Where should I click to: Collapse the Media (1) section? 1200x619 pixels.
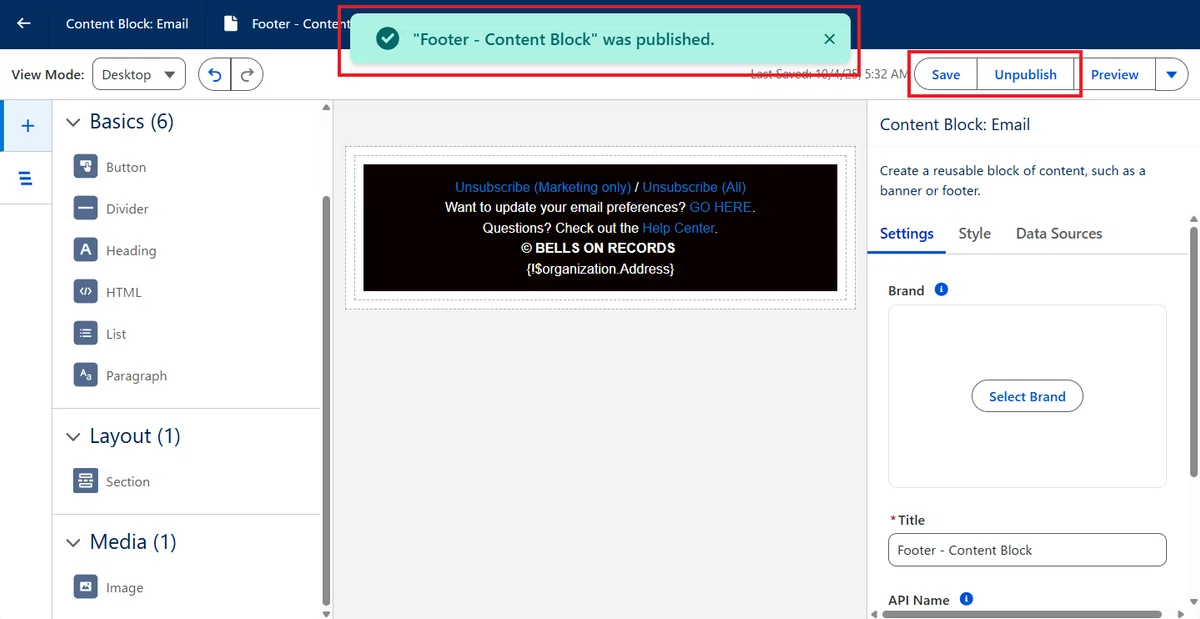point(73,543)
